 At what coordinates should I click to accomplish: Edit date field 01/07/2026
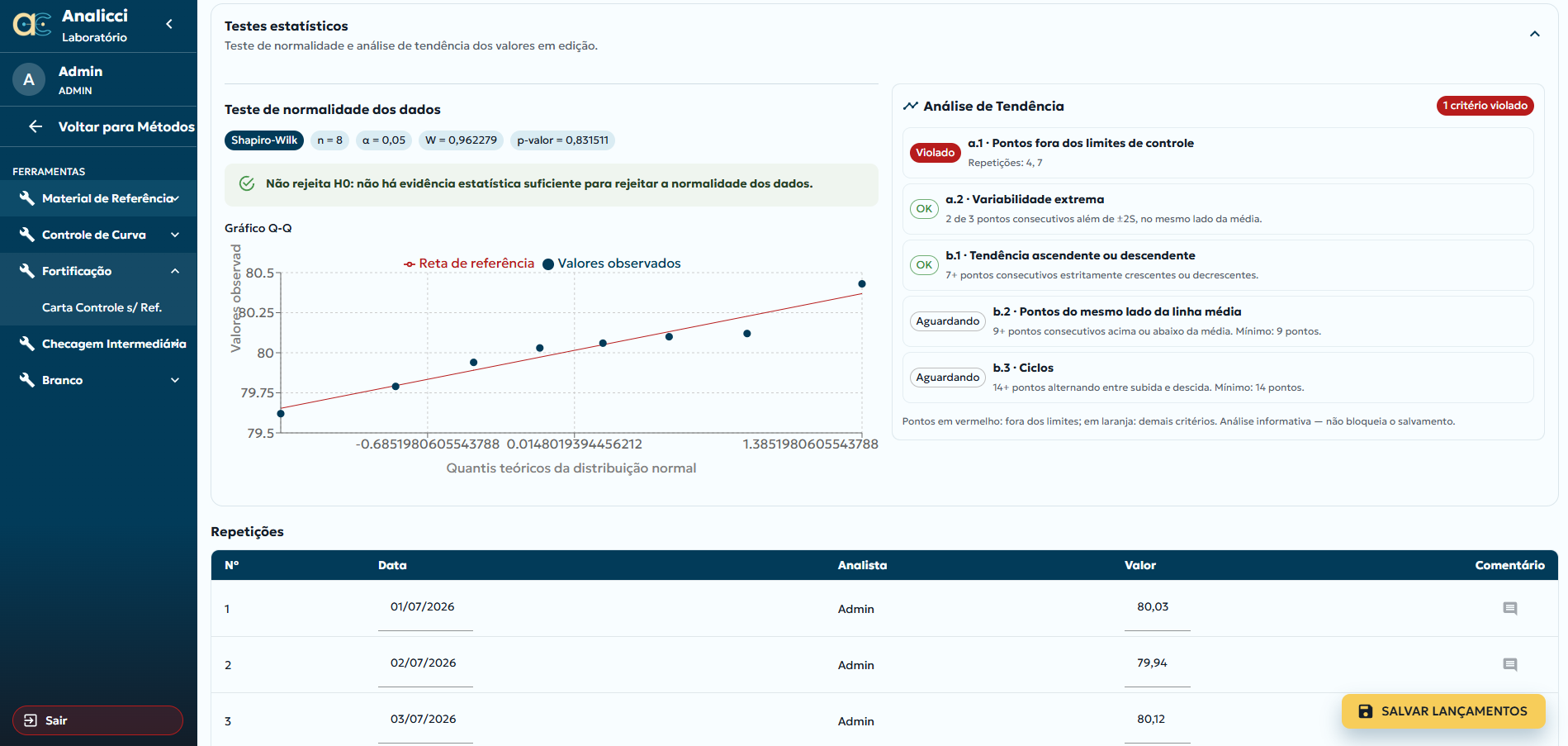tap(425, 607)
